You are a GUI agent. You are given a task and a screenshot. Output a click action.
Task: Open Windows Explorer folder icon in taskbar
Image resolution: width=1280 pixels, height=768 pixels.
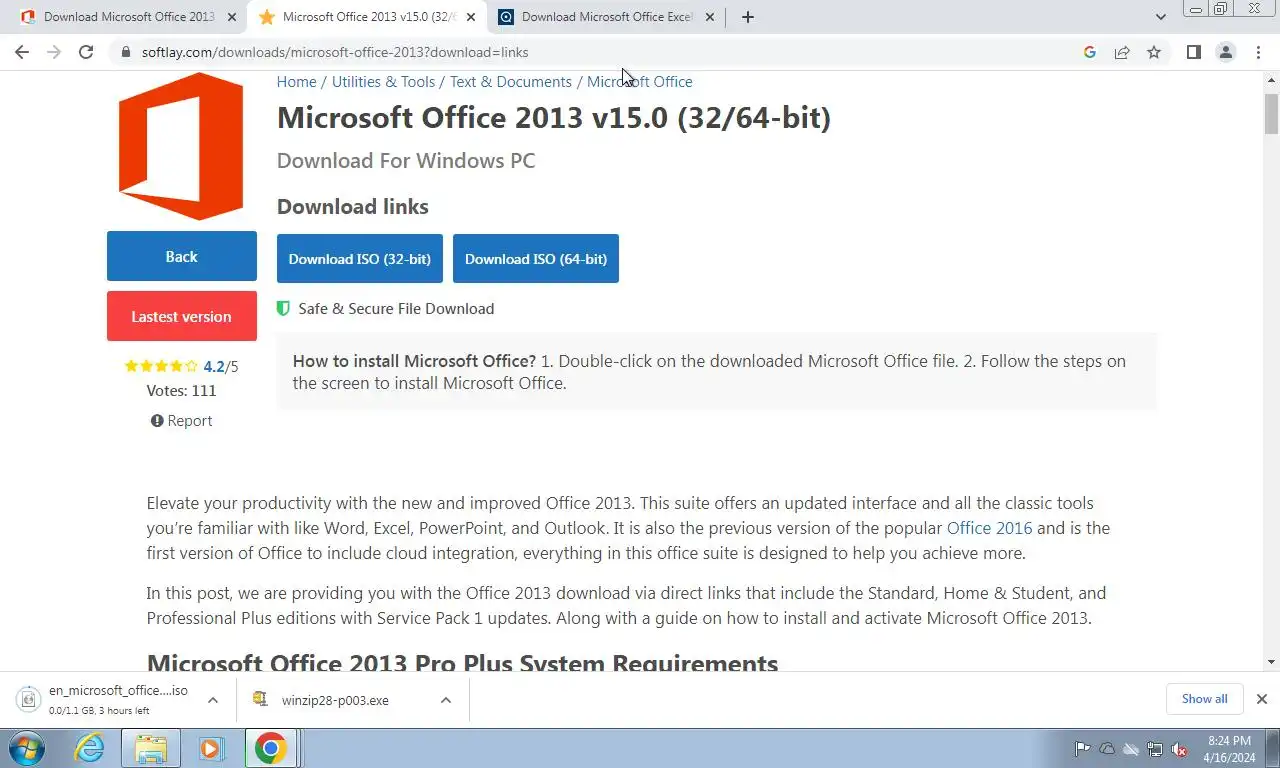click(150, 748)
